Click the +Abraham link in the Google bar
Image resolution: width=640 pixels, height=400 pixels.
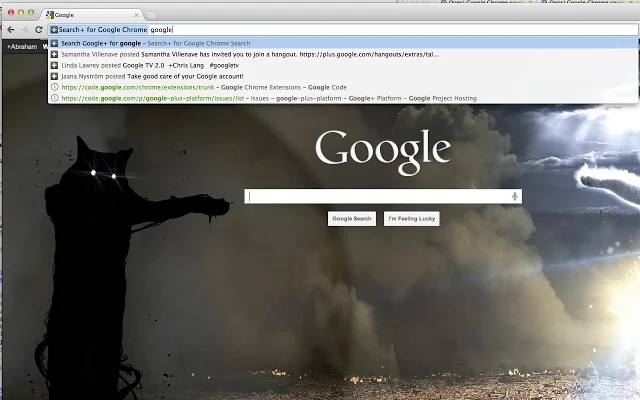tap(22, 47)
